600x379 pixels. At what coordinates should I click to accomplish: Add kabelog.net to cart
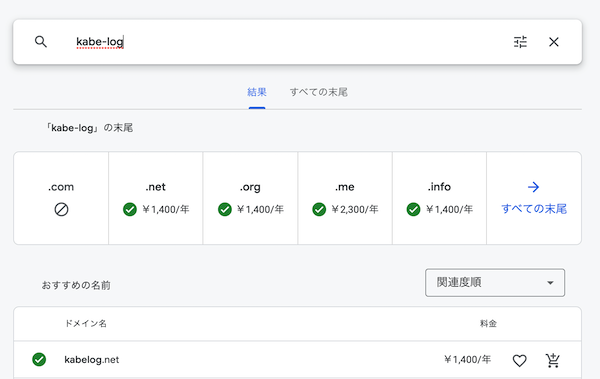coord(553,360)
